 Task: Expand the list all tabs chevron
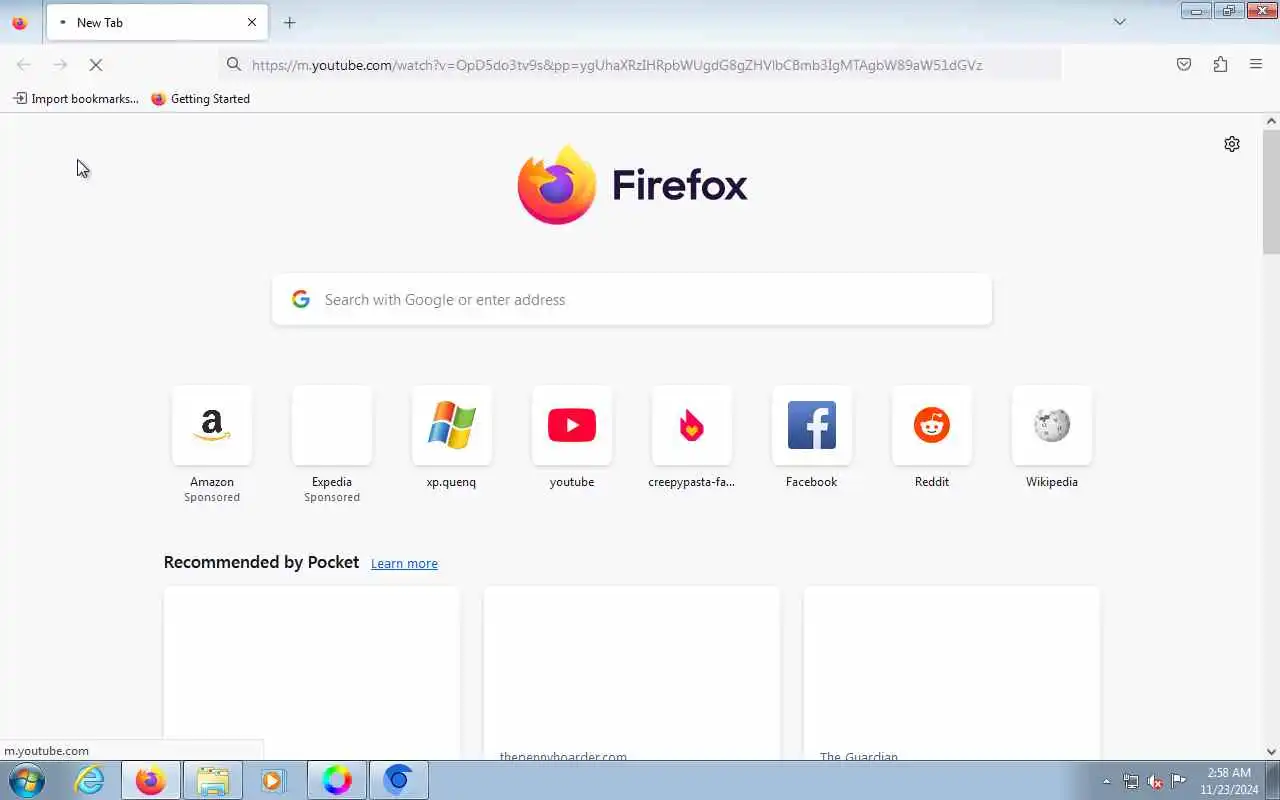(x=1120, y=22)
